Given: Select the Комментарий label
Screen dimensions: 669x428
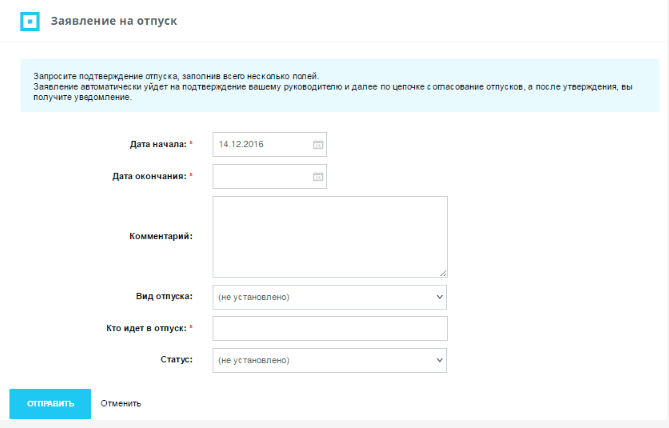Looking at the screenshot, I should coord(160,236).
